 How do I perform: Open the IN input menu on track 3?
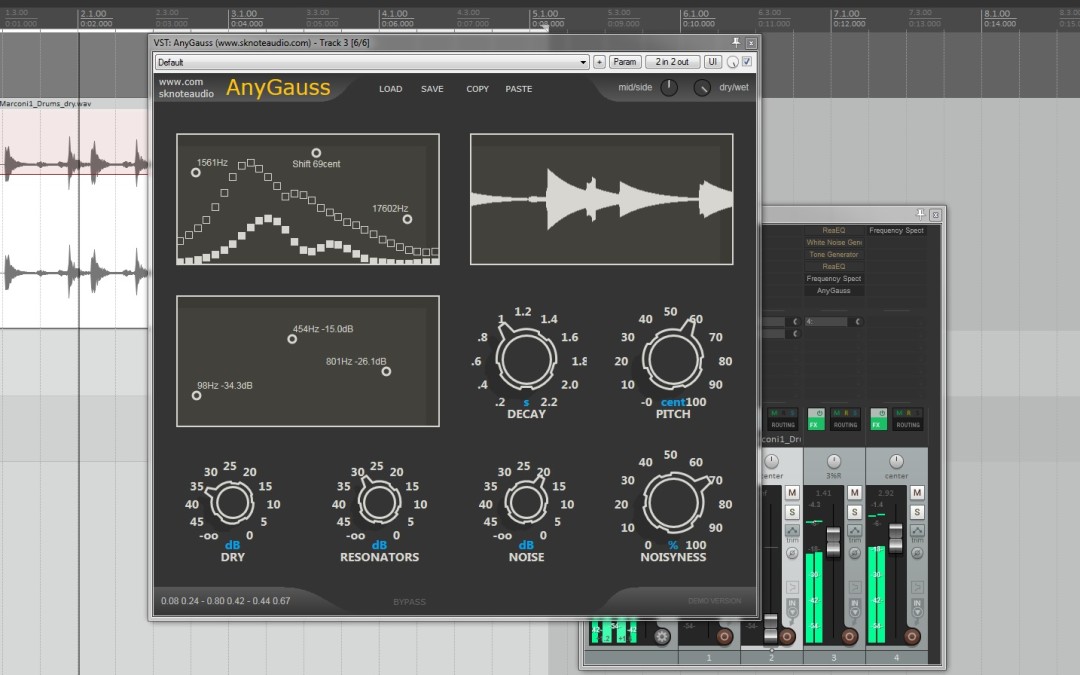pyautogui.click(x=854, y=608)
